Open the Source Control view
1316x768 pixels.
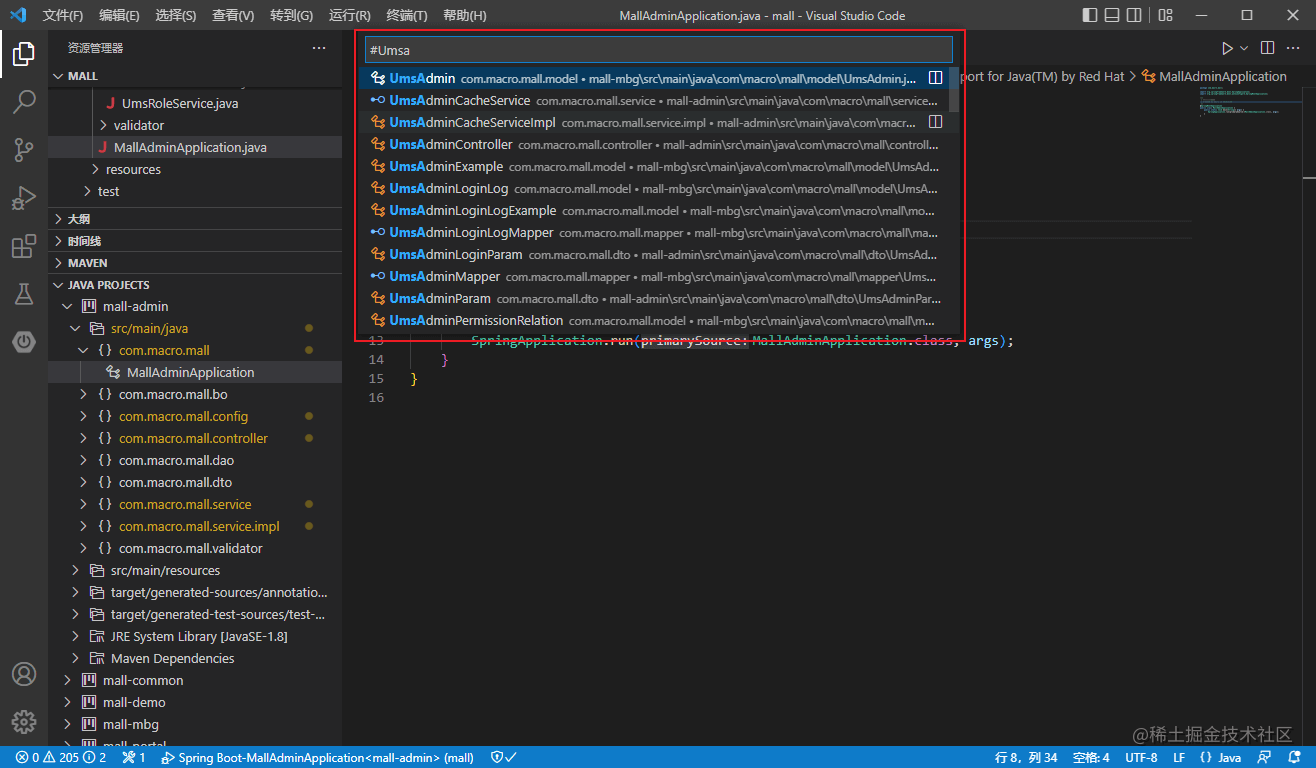[24, 150]
